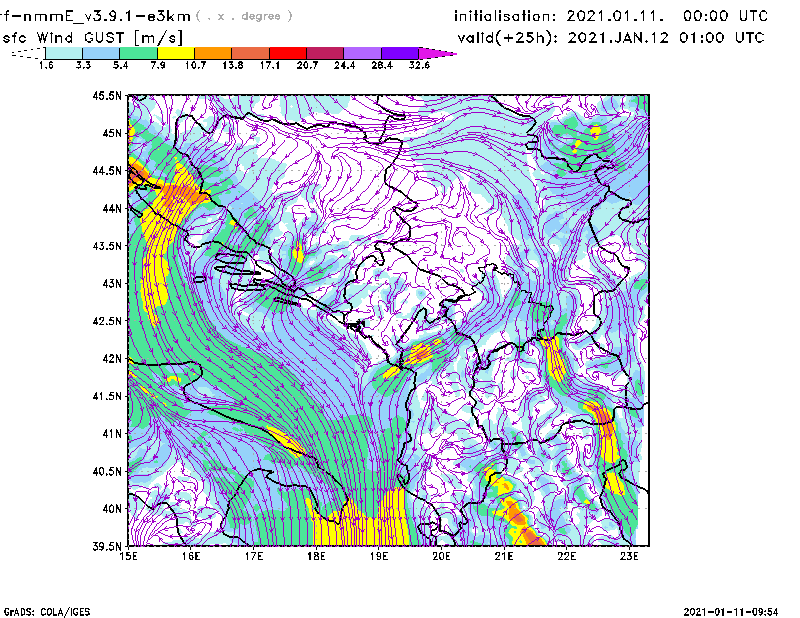Viewport: 800px width, 618px height.
Task: Click the magenta arrow end of colorbar
Action: coord(437,53)
